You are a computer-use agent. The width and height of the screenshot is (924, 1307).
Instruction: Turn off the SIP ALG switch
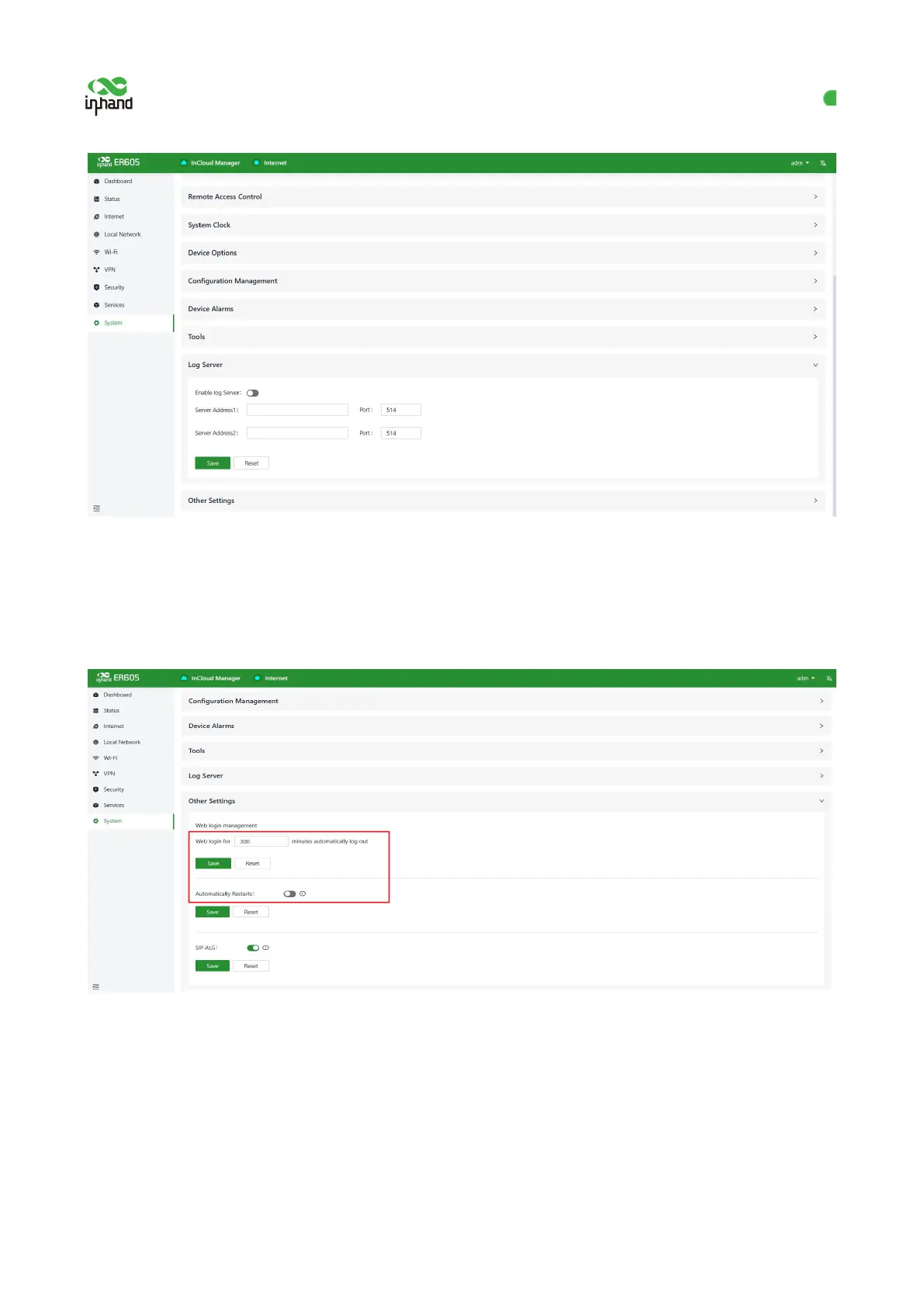pyautogui.click(x=253, y=948)
